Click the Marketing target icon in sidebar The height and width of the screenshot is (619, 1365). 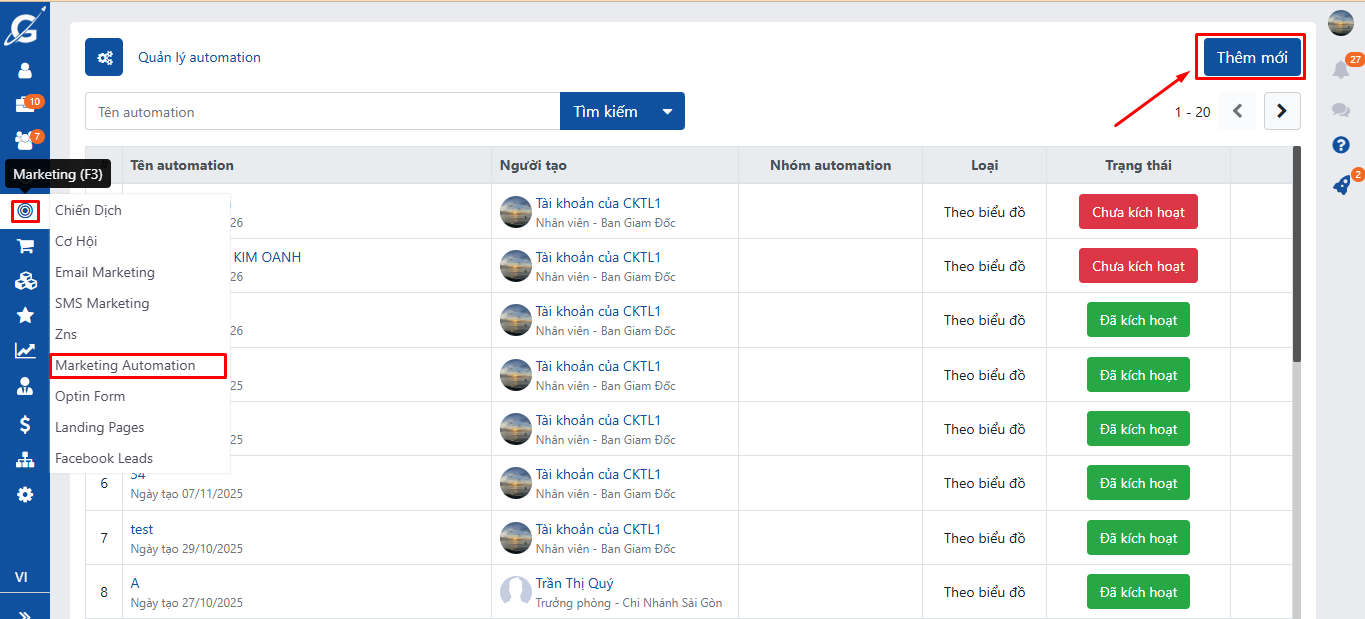coord(25,211)
